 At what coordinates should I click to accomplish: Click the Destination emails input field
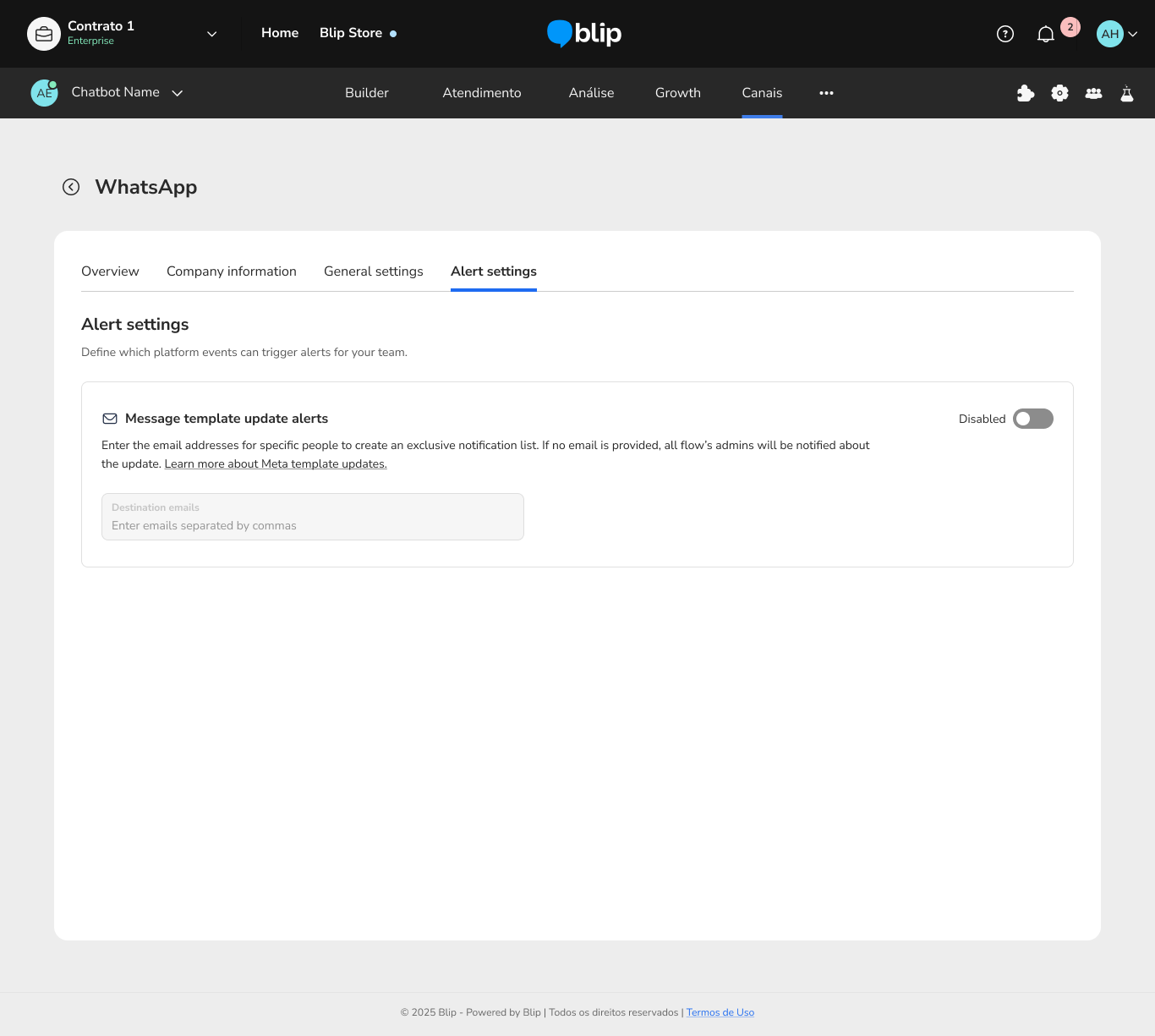(312, 518)
